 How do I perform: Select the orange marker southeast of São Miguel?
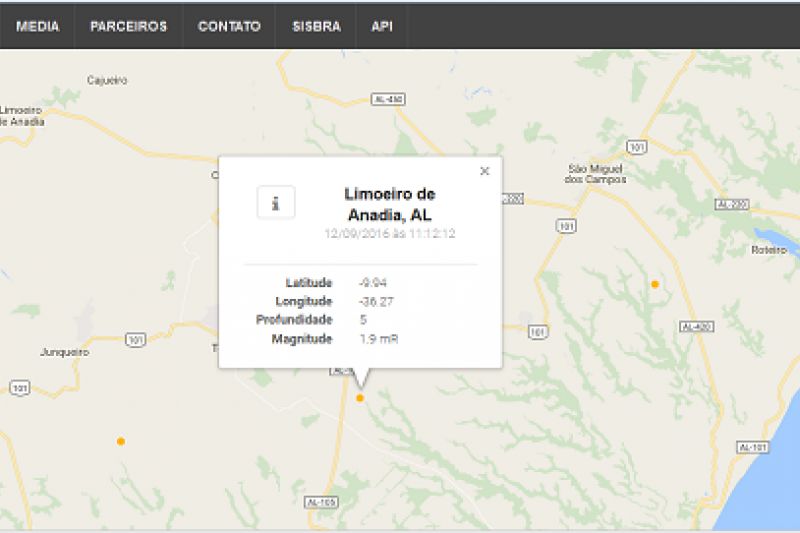pos(655,285)
